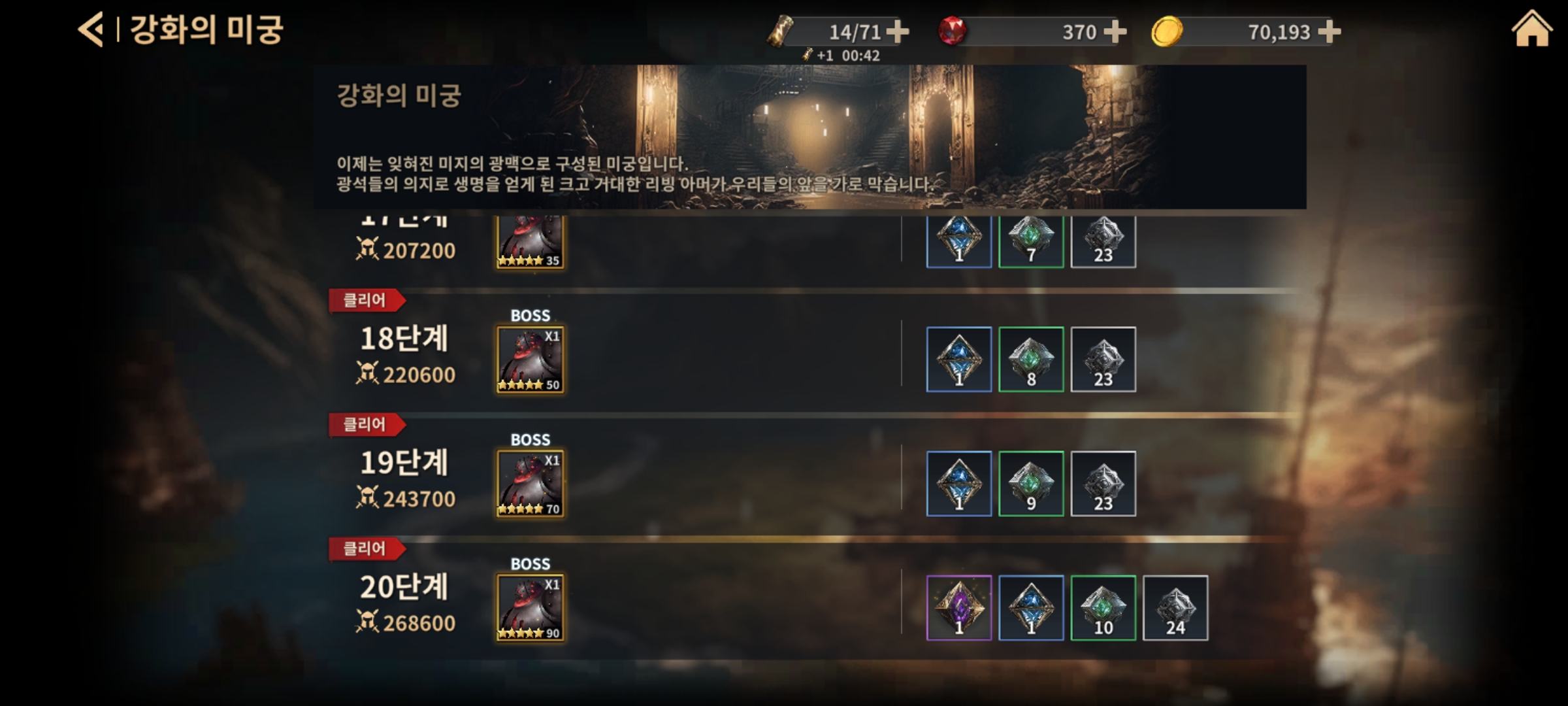This screenshot has width=1568, height=706.
Task: View the gray stone reward with quantity 24
Action: [1175, 608]
